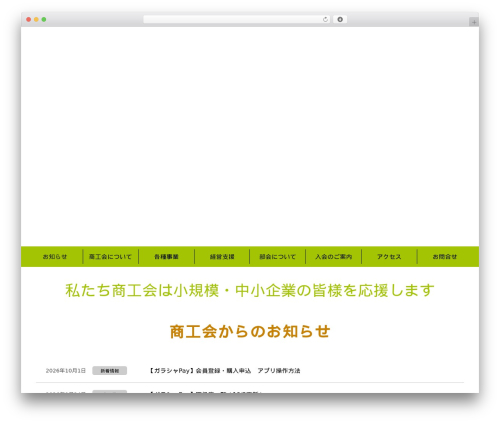
Task: Click the round icon button beside the address bar
Action: click(340, 20)
